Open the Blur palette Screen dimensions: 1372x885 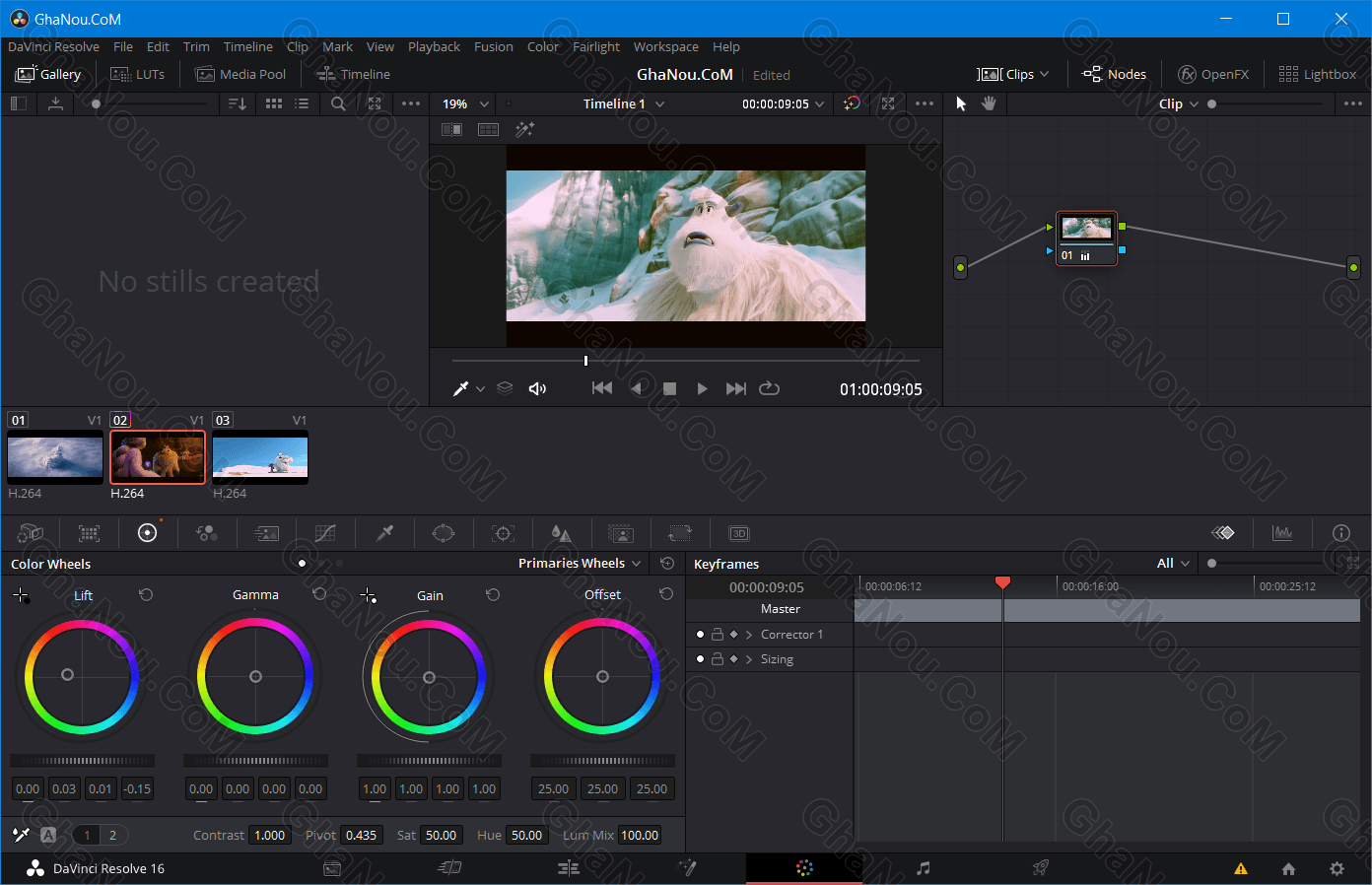click(x=561, y=533)
